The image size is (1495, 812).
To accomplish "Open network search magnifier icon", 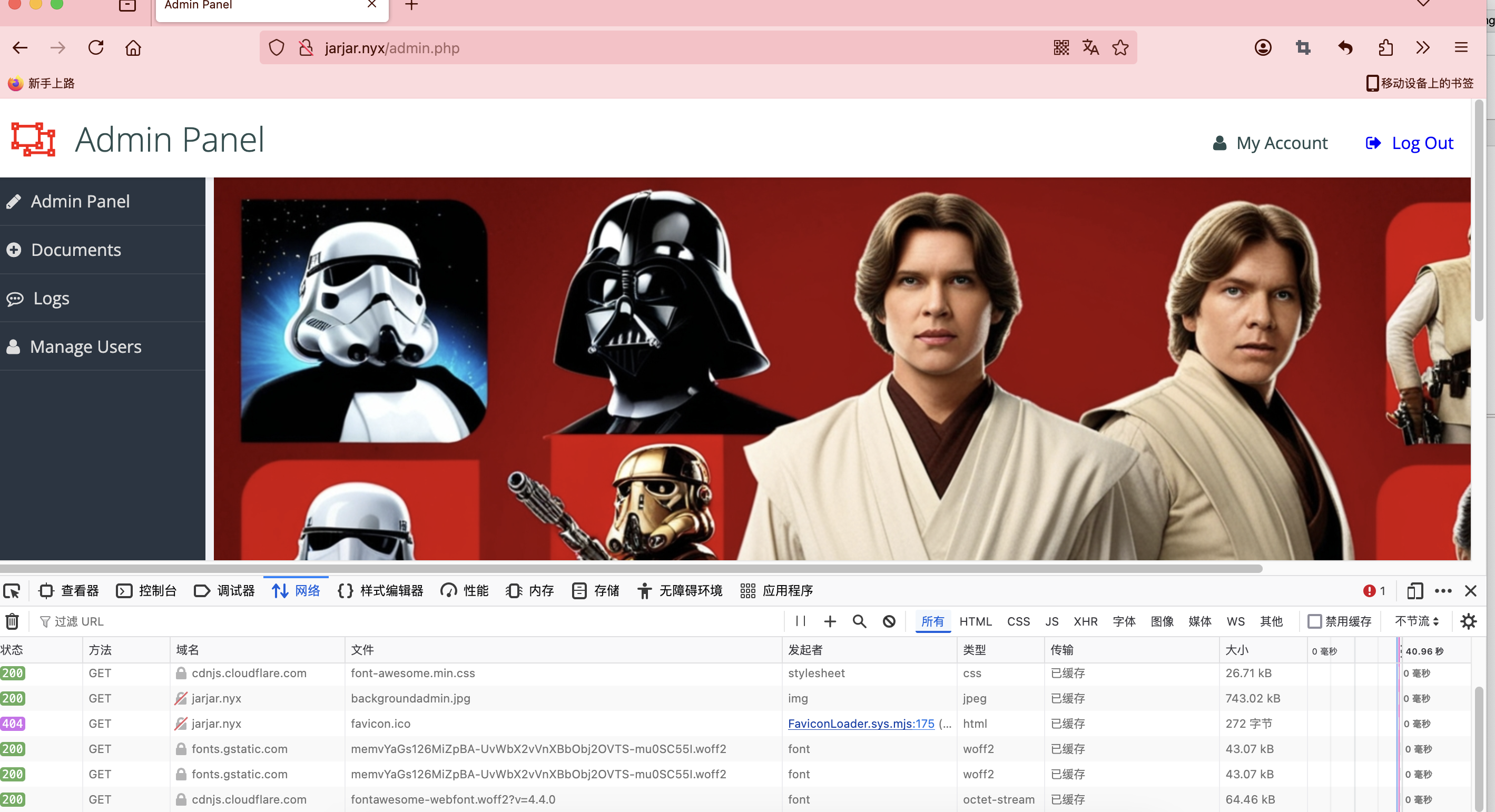I will (x=859, y=622).
